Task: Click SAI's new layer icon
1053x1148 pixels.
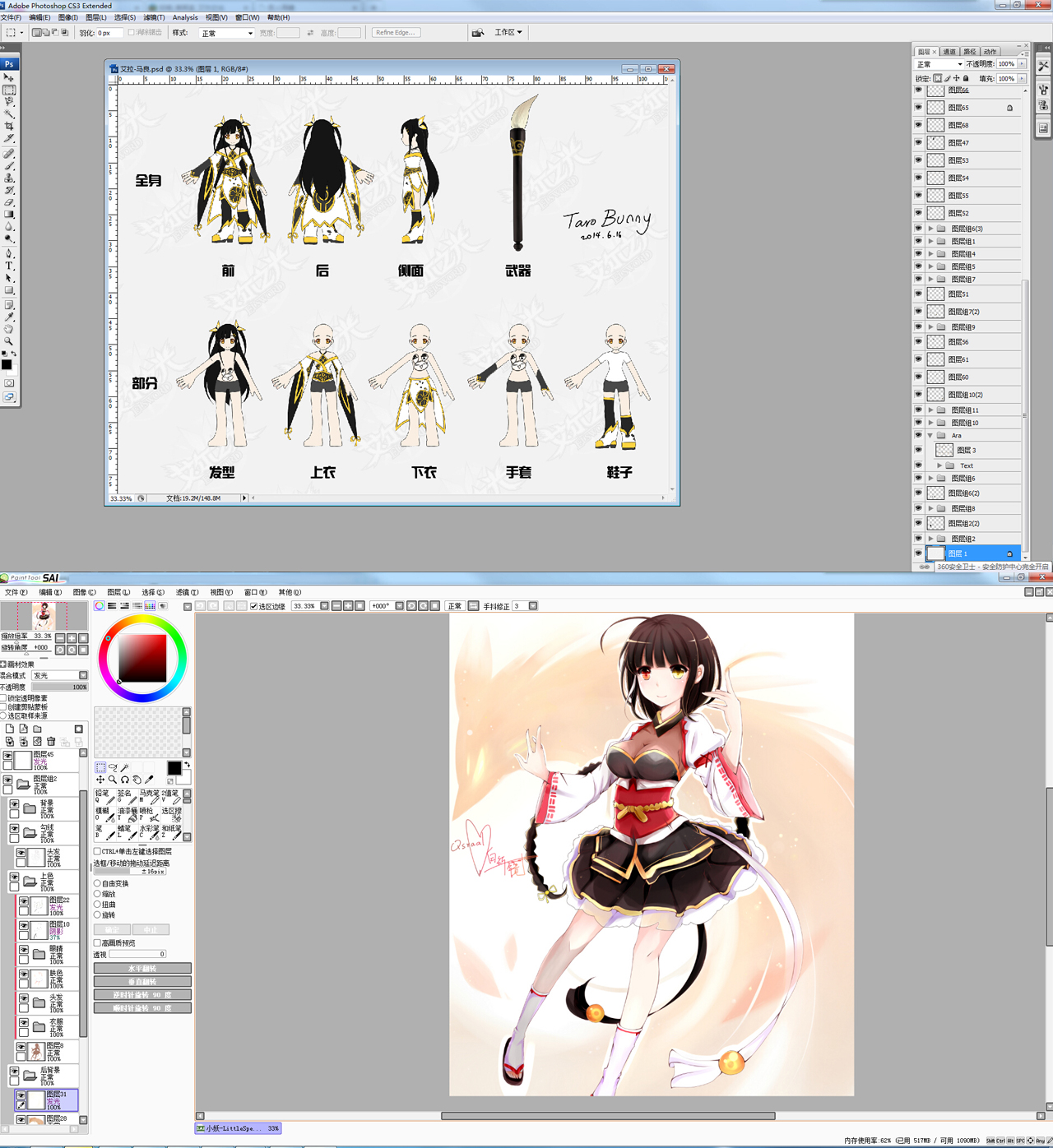Action: coord(10,729)
